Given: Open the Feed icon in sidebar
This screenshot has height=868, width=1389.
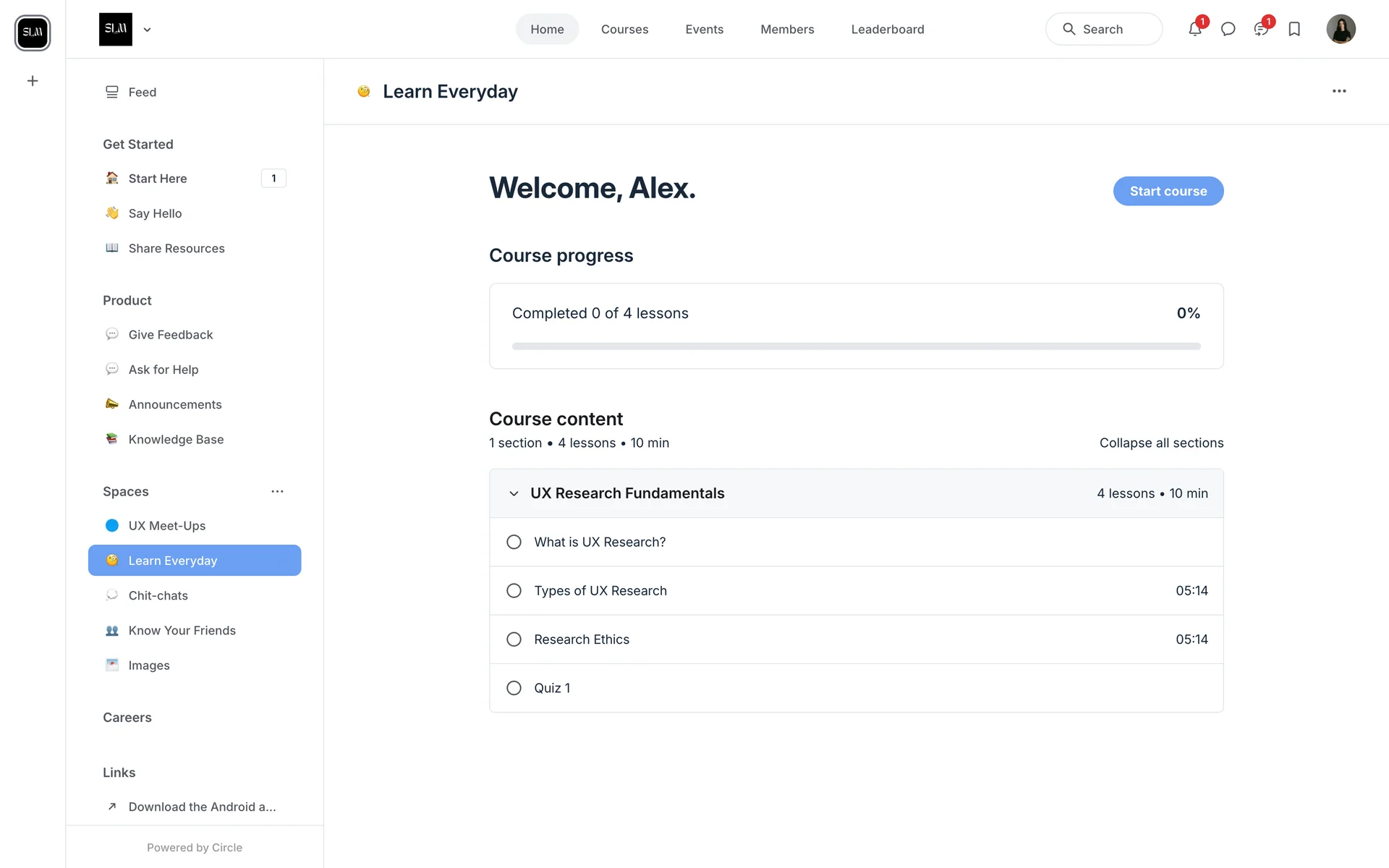Looking at the screenshot, I should 112,92.
